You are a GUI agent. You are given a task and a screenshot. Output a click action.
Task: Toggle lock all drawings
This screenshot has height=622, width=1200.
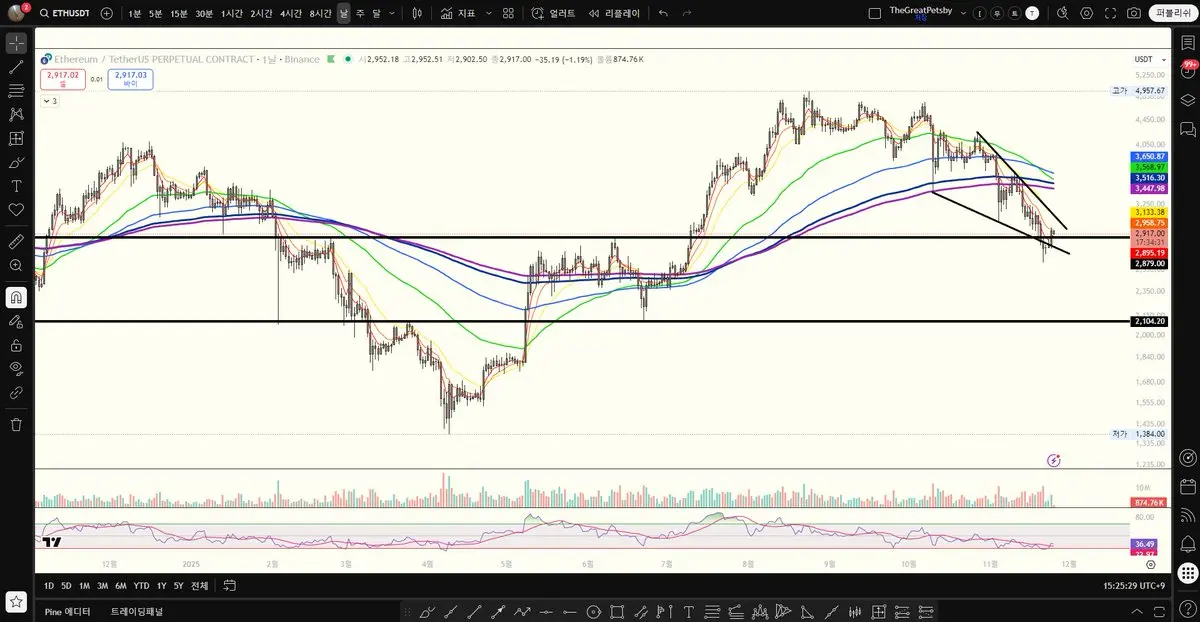pos(16,345)
